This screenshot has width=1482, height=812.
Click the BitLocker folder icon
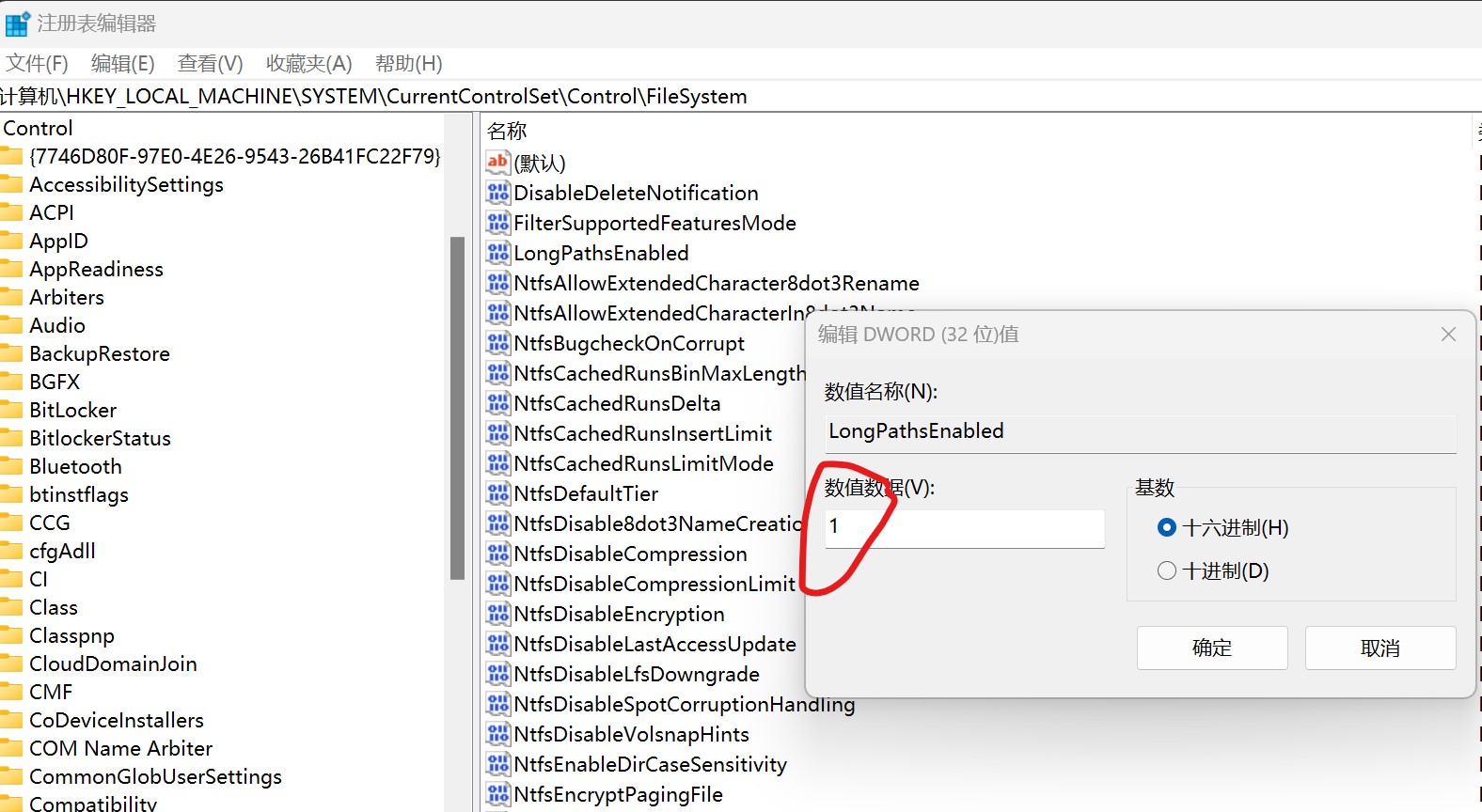click(x=11, y=410)
